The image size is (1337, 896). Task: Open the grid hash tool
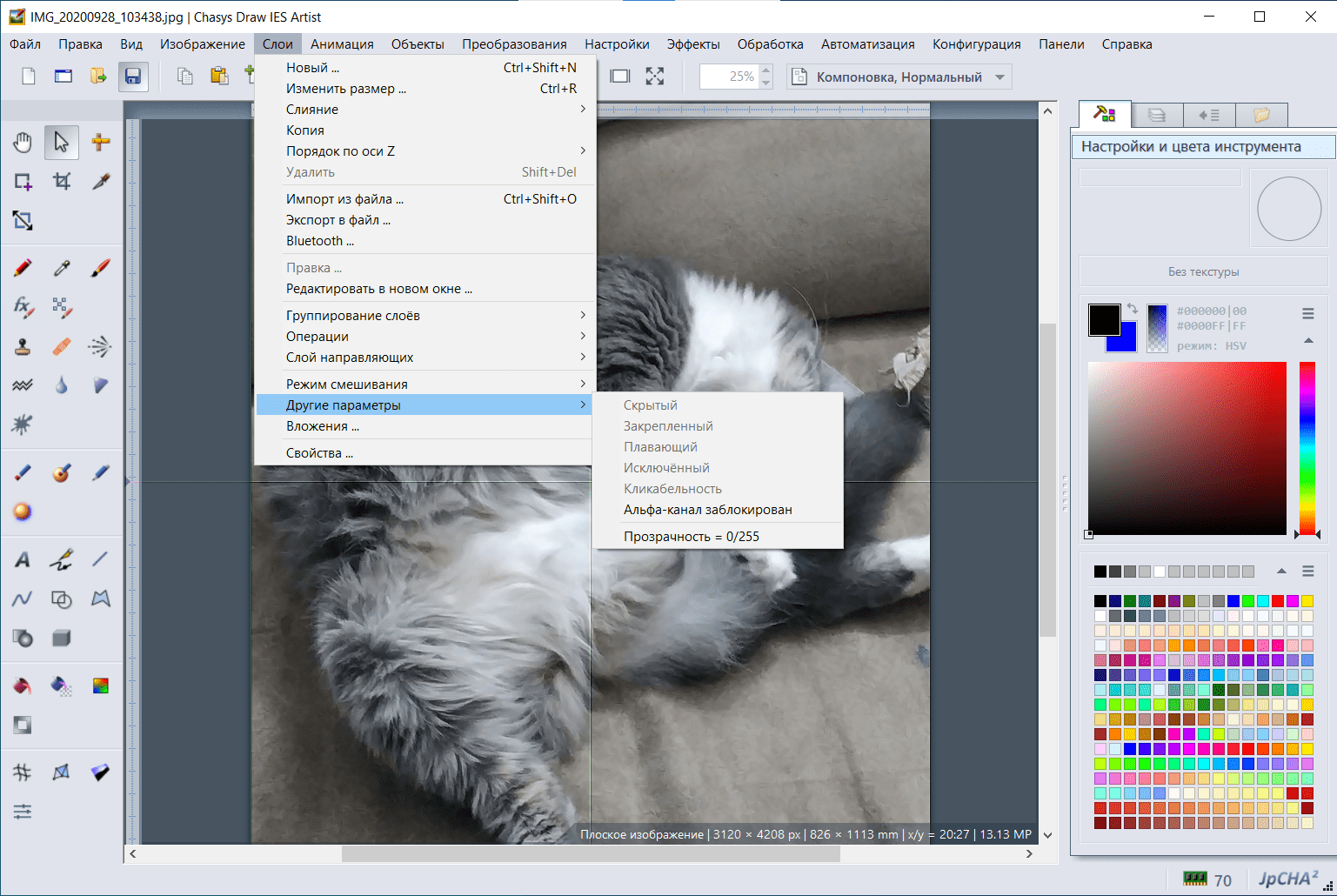(23, 772)
